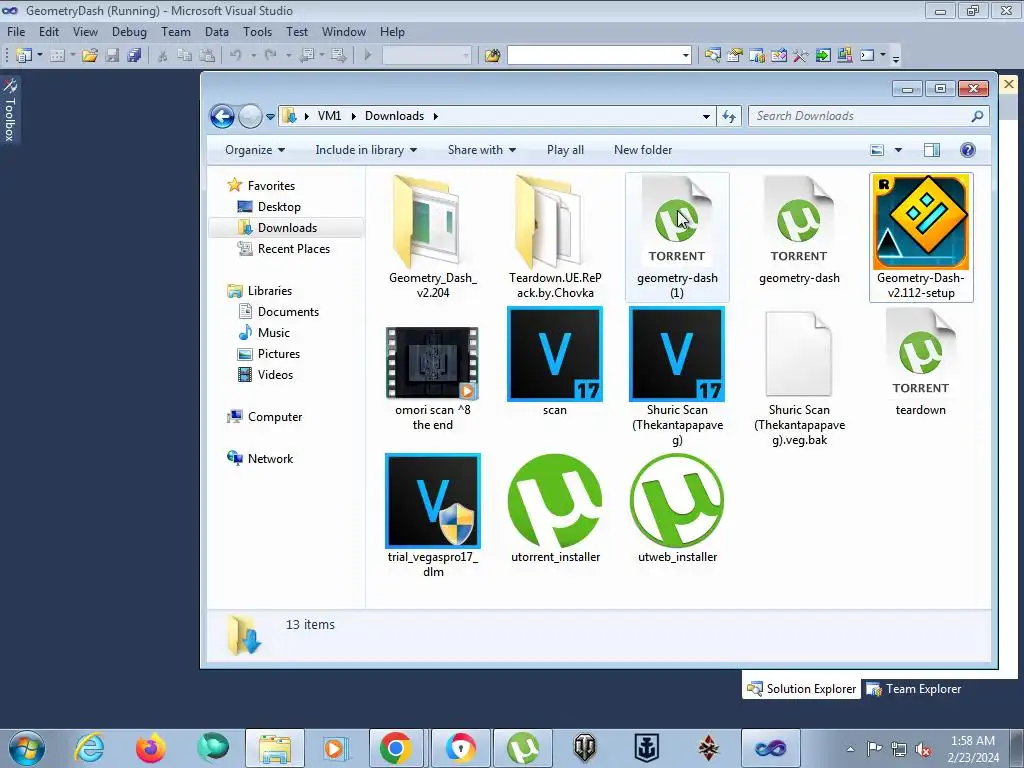Open toolbar options overflow arrow
The image size is (1024, 768).
(x=896, y=57)
